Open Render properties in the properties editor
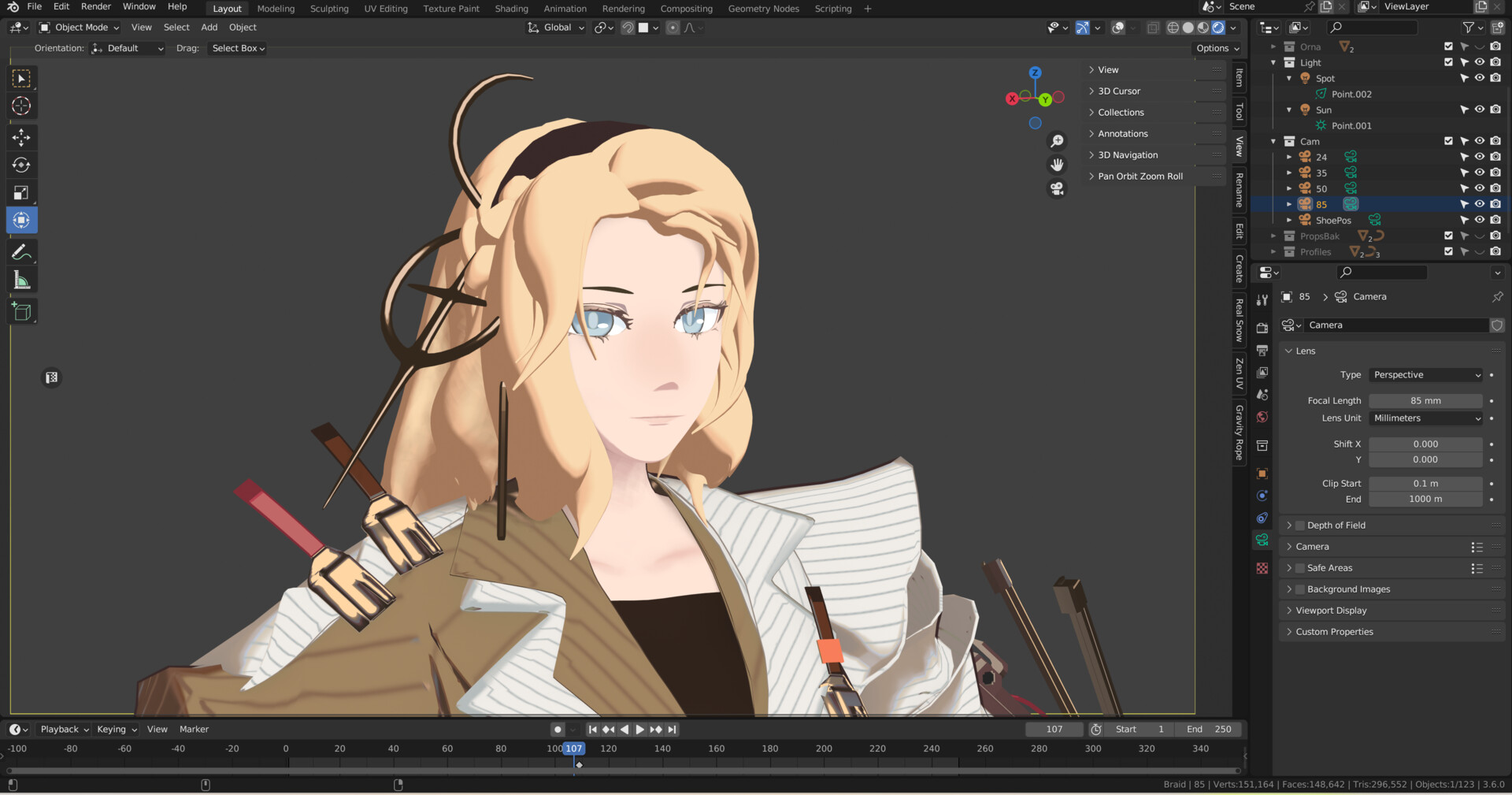 click(x=1262, y=328)
